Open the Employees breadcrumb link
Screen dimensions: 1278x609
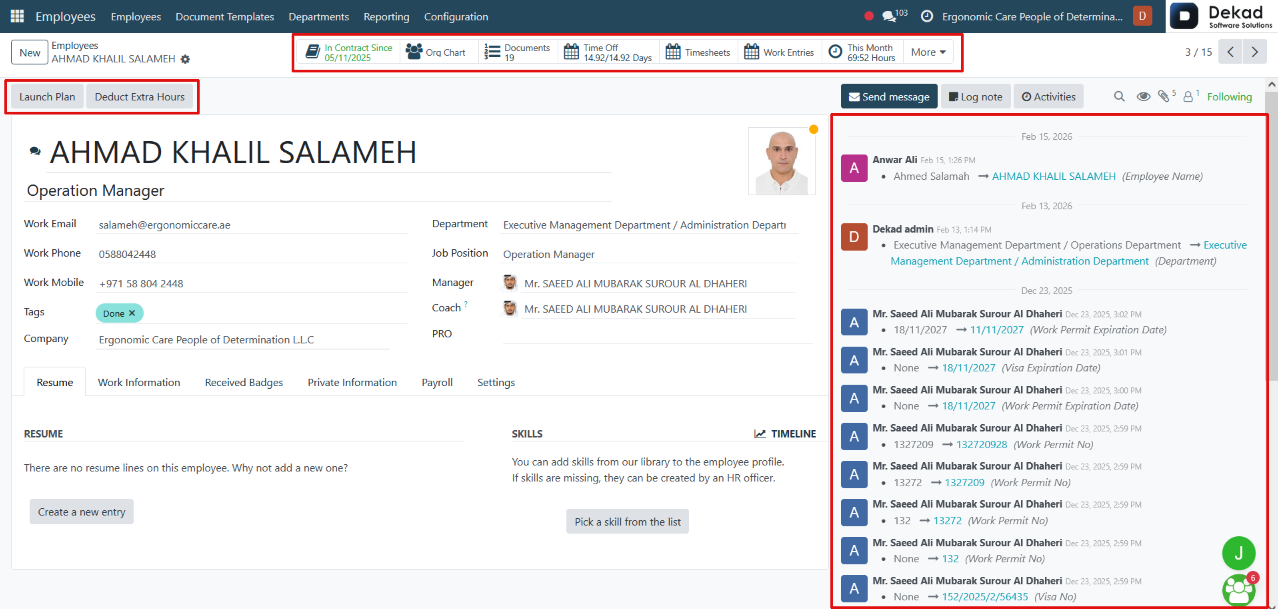click(x=75, y=46)
